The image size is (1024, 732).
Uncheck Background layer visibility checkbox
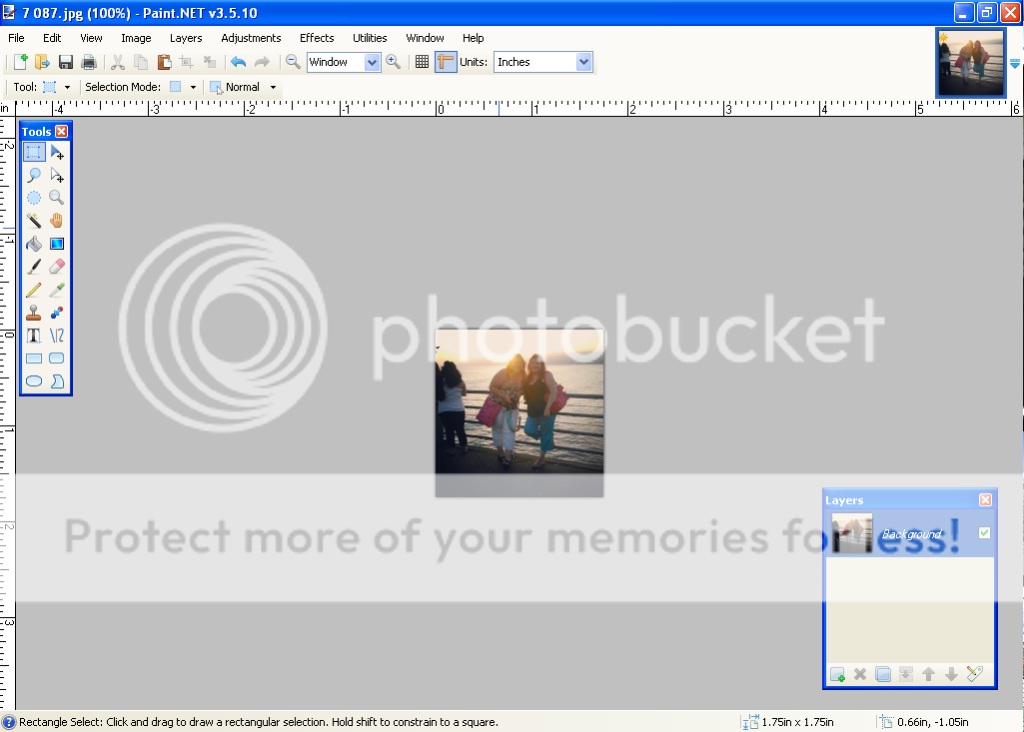tap(985, 533)
